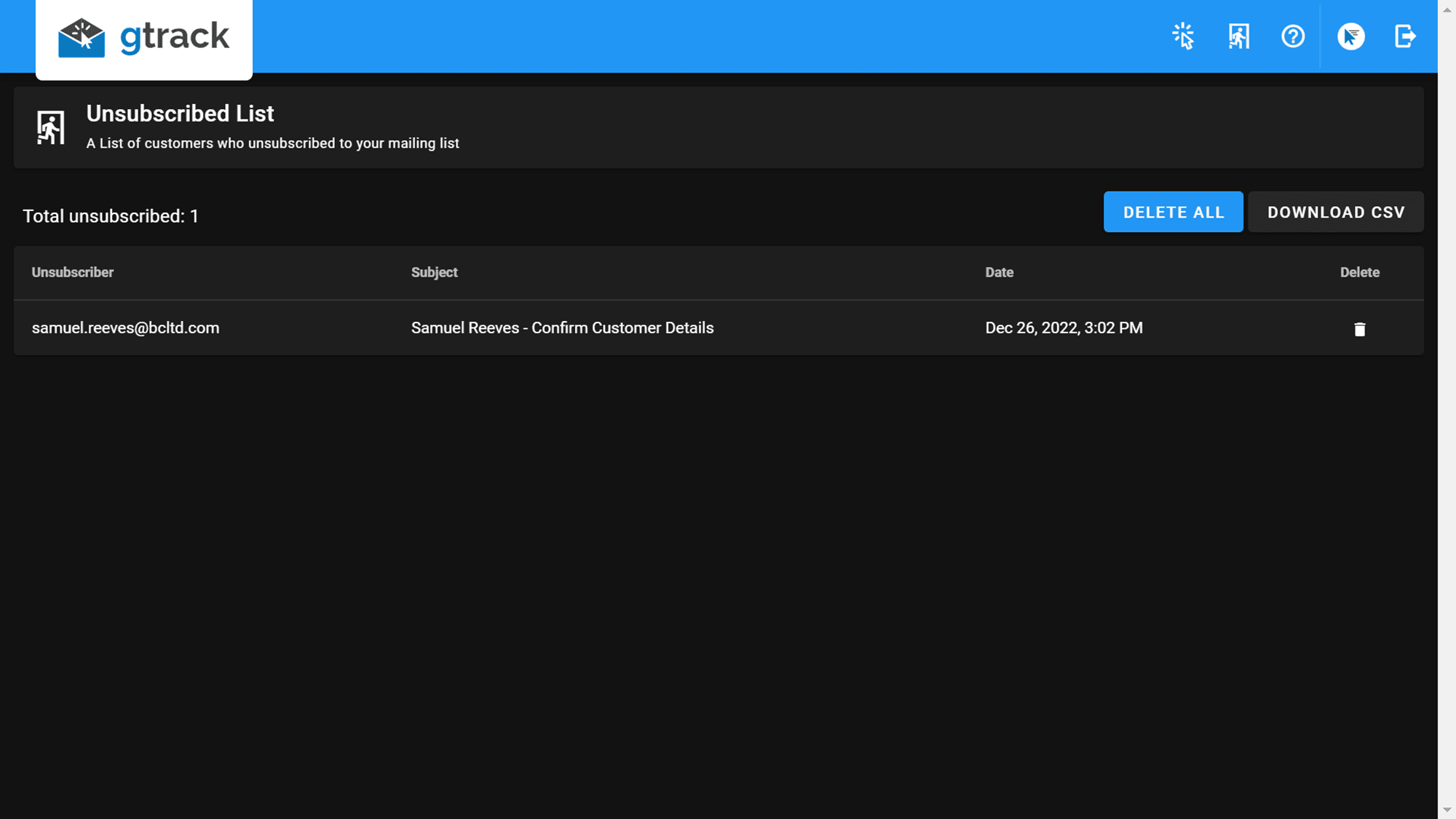This screenshot has height=819, width=1456.
Task: Click the round profile avatar icon
Action: click(1350, 36)
